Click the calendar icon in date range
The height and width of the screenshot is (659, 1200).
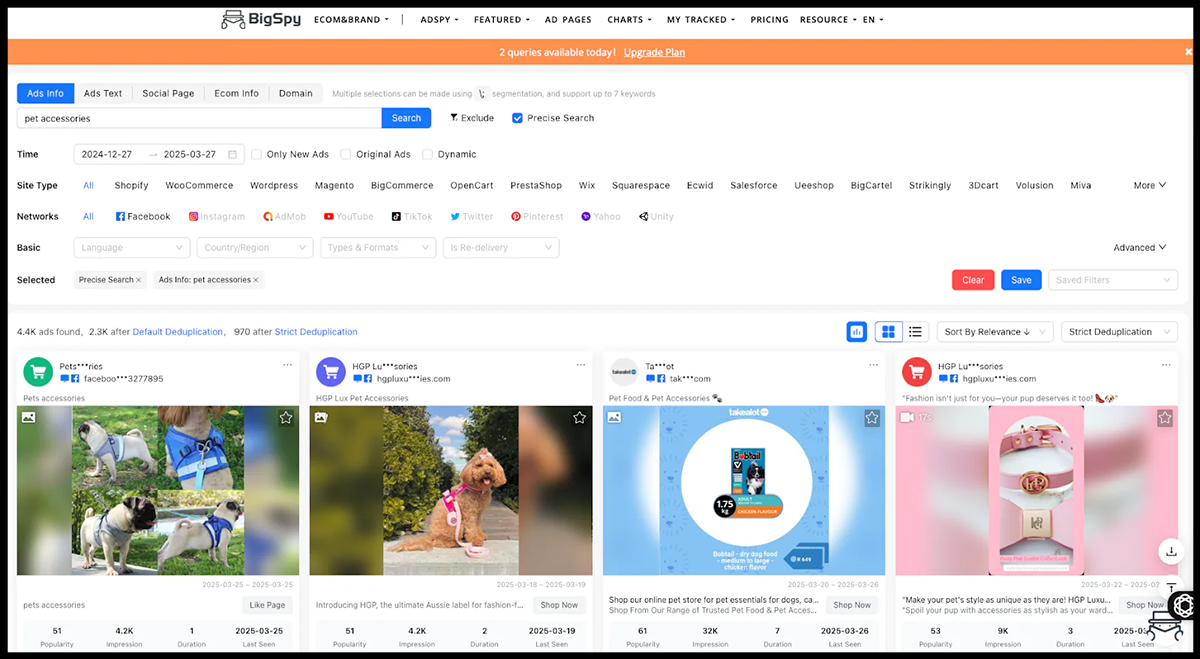[232, 155]
